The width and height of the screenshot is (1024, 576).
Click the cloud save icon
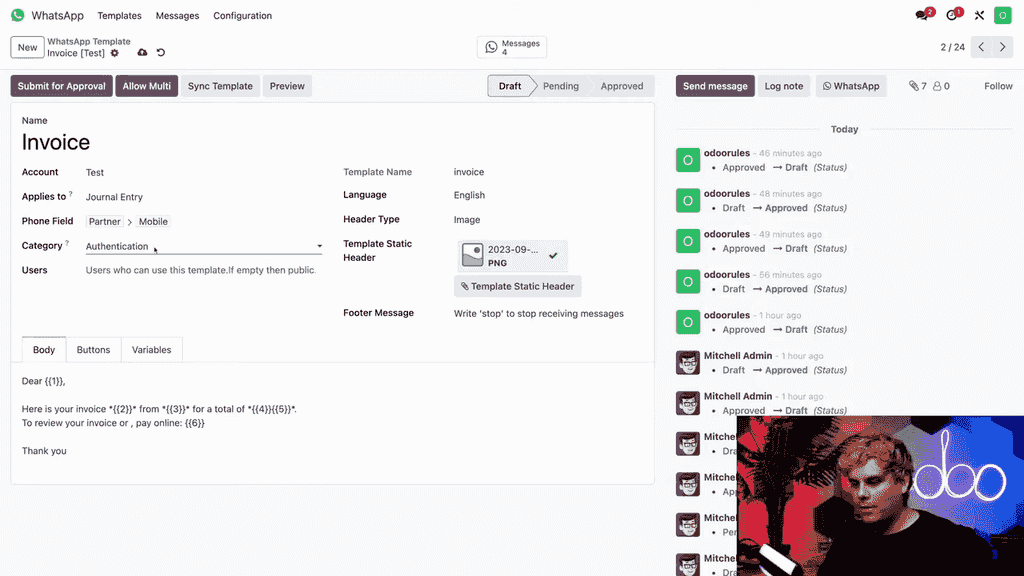pyautogui.click(x=142, y=53)
